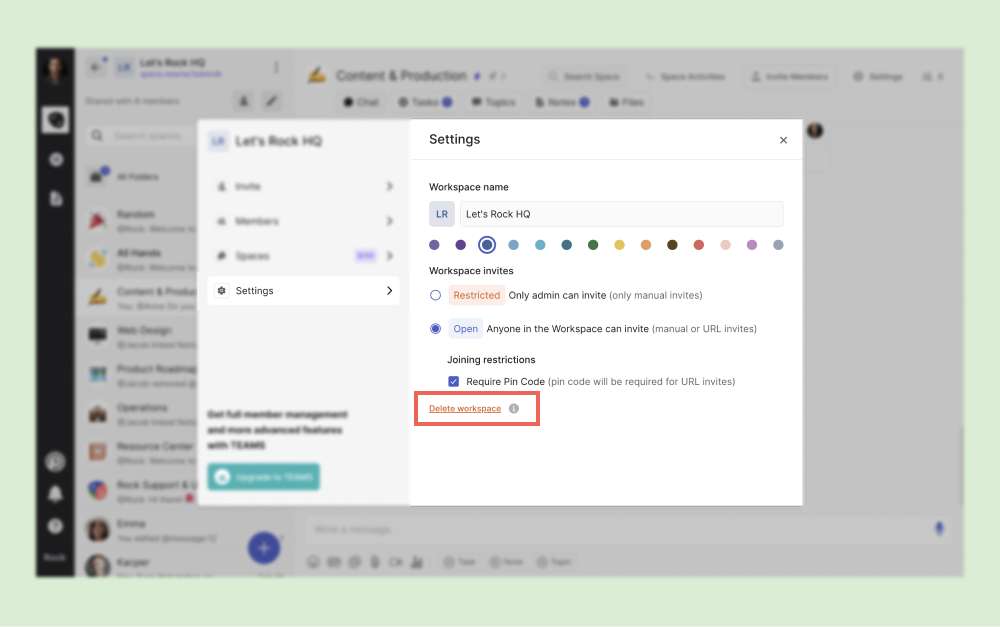Image resolution: width=1000 pixels, height=627 pixels.
Task: Click the Upgrade to TEAMS button
Action: (264, 478)
